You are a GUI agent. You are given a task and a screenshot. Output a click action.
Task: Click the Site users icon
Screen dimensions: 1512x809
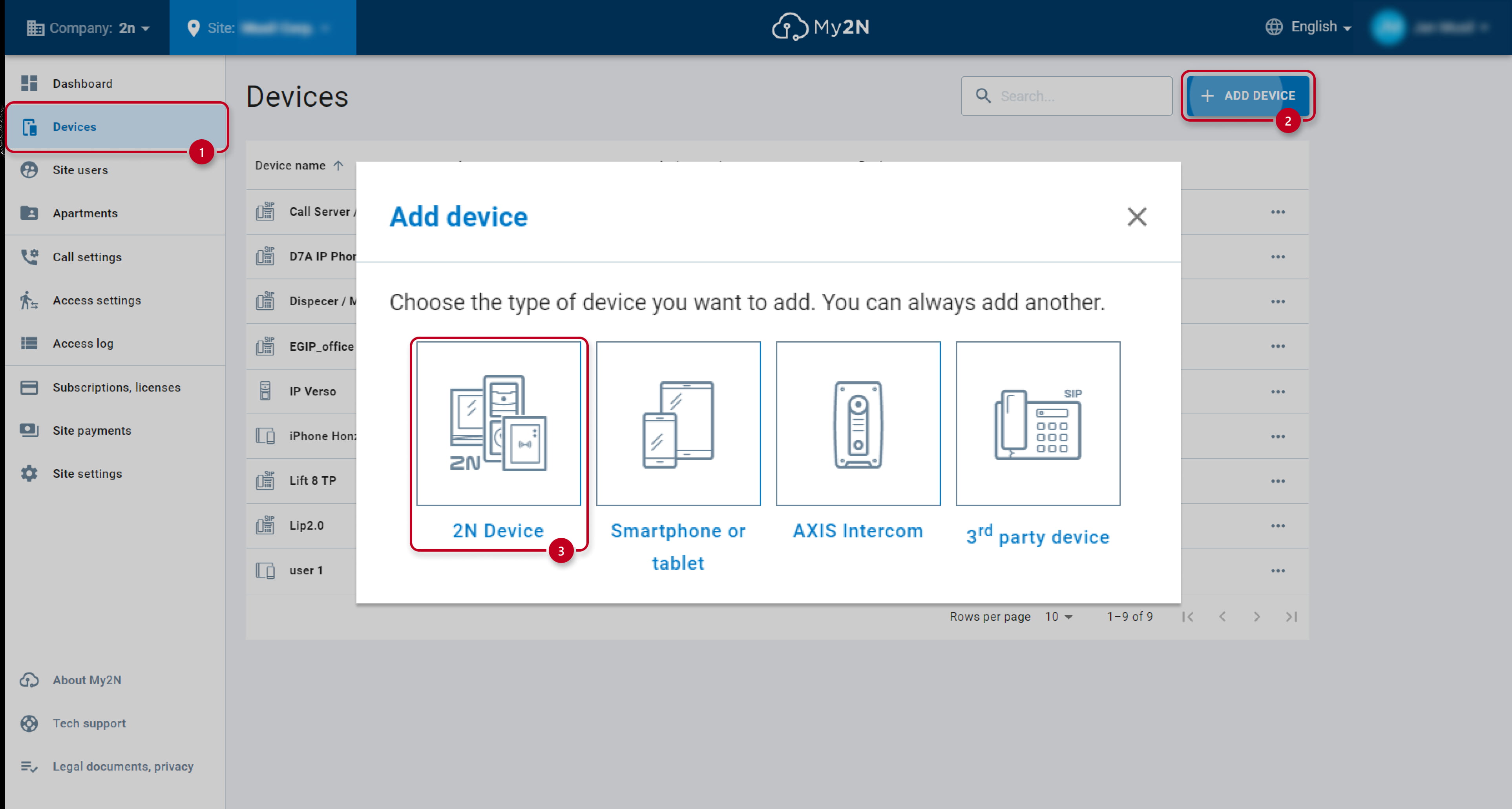coord(29,170)
